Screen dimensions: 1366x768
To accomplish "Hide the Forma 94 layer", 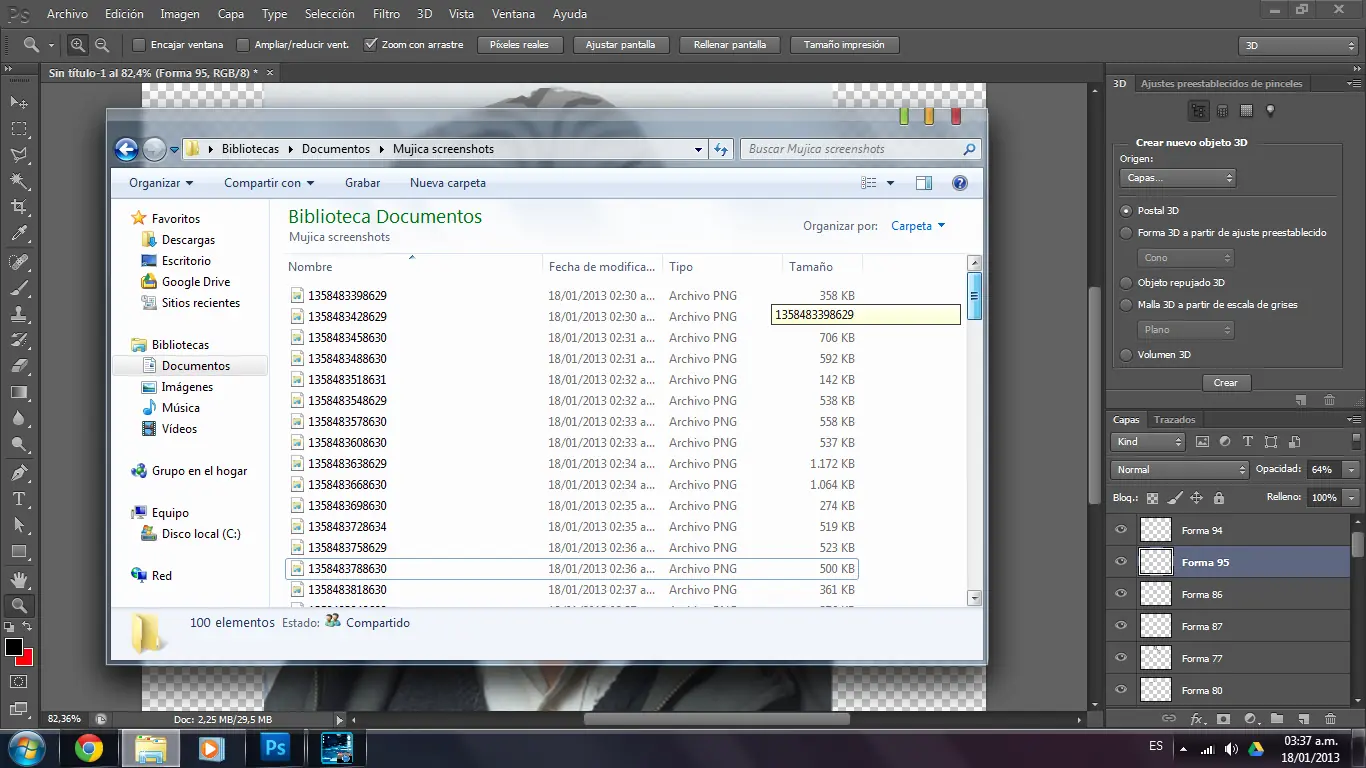I will coord(1121,530).
